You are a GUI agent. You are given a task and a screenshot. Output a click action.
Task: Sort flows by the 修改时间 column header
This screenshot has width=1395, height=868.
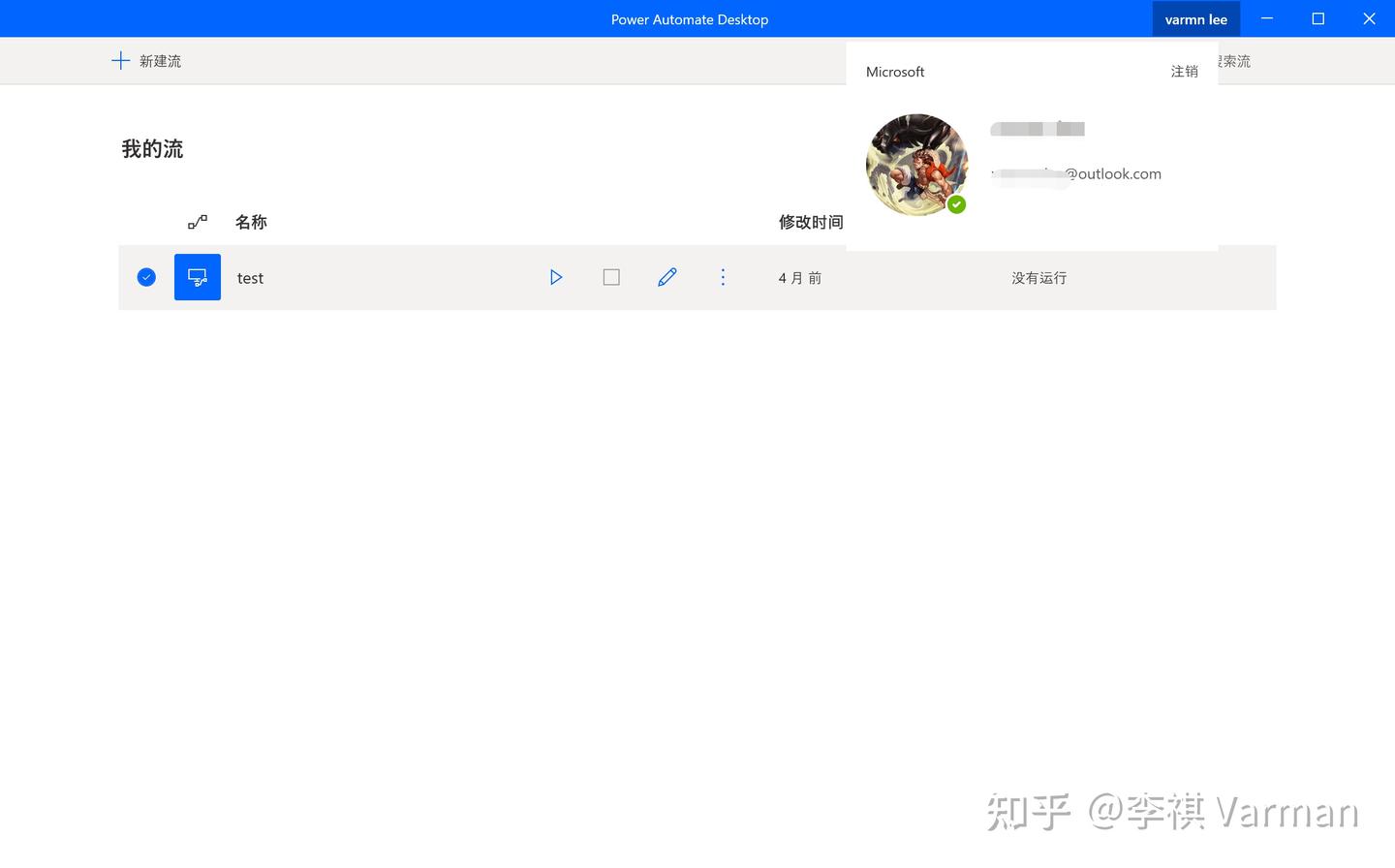[811, 221]
